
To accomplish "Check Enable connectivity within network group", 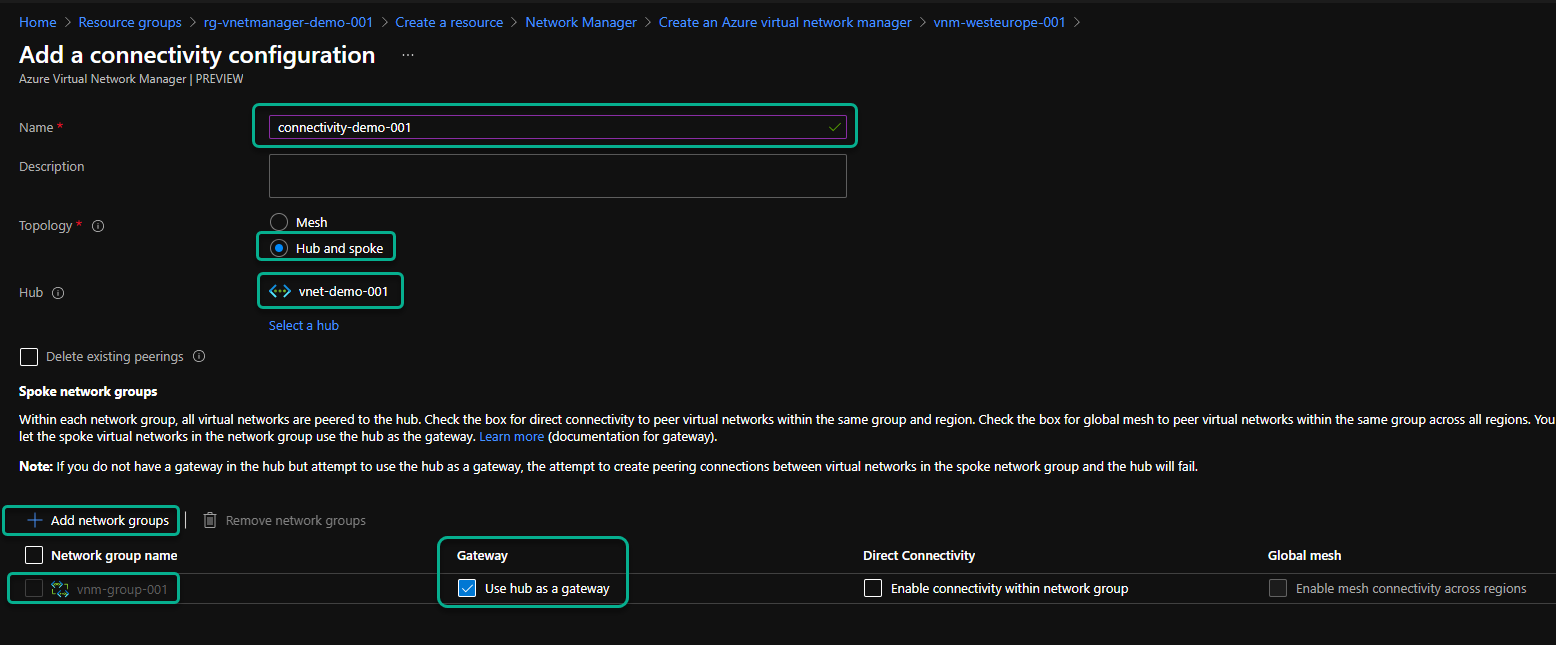I will point(873,588).
